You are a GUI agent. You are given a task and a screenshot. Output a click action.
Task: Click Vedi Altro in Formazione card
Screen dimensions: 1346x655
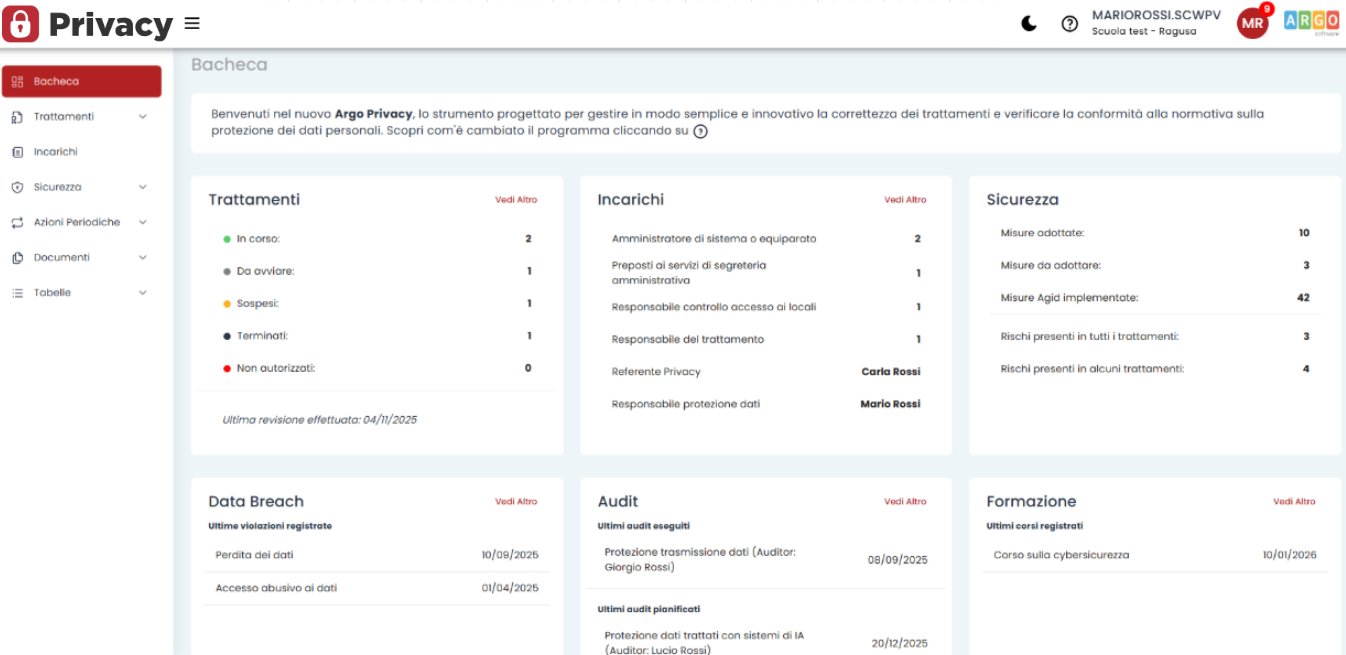1294,502
